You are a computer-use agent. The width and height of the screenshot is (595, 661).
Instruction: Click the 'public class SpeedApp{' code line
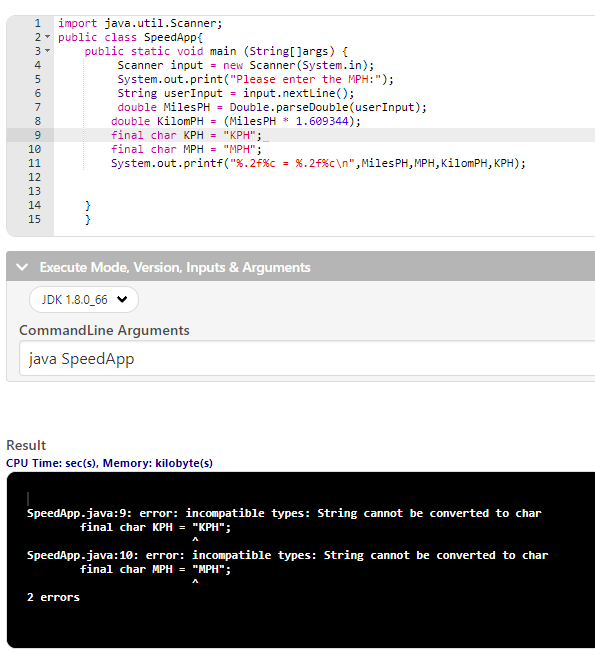point(130,37)
